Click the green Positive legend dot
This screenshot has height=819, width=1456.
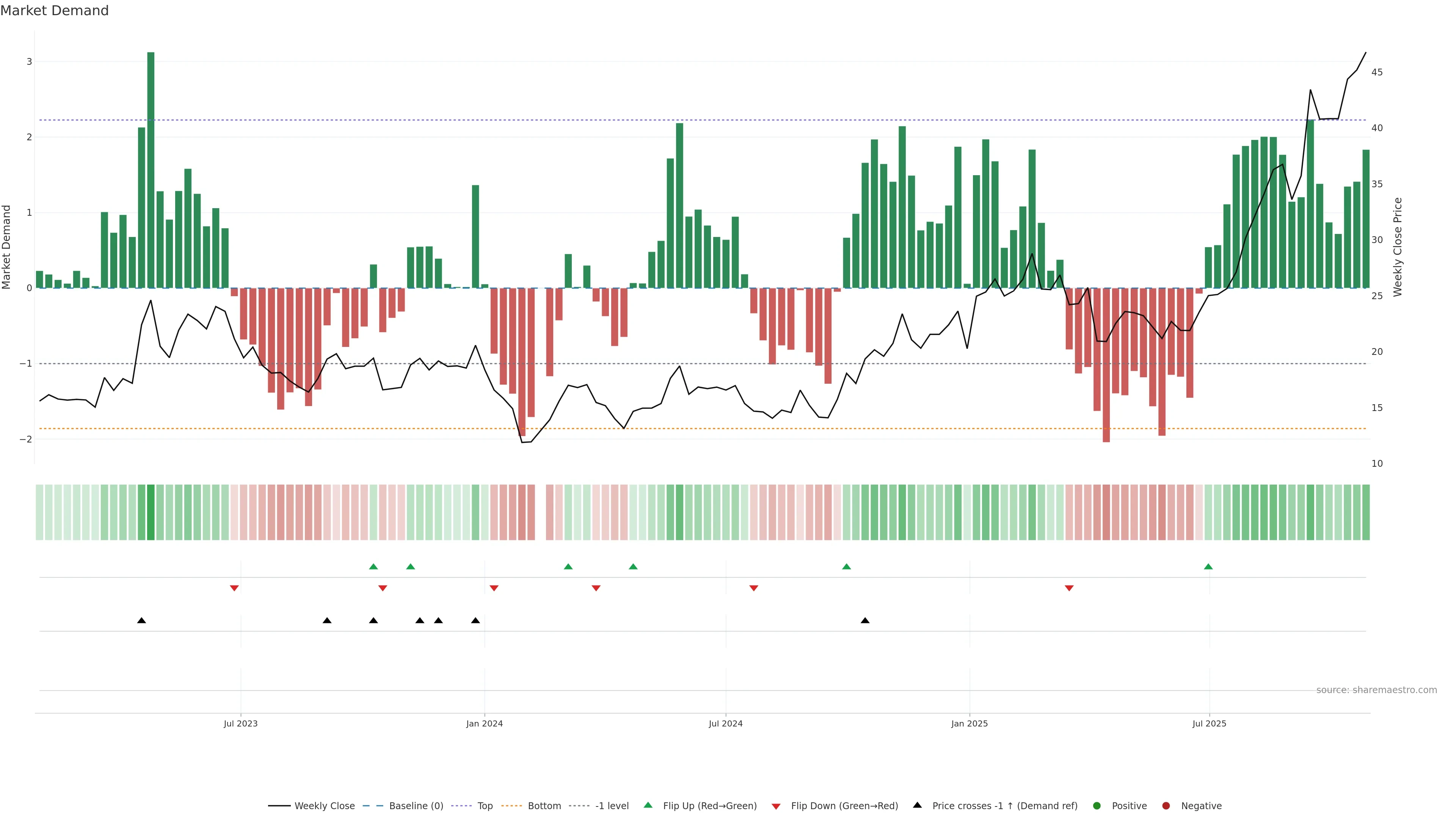pos(1097,806)
